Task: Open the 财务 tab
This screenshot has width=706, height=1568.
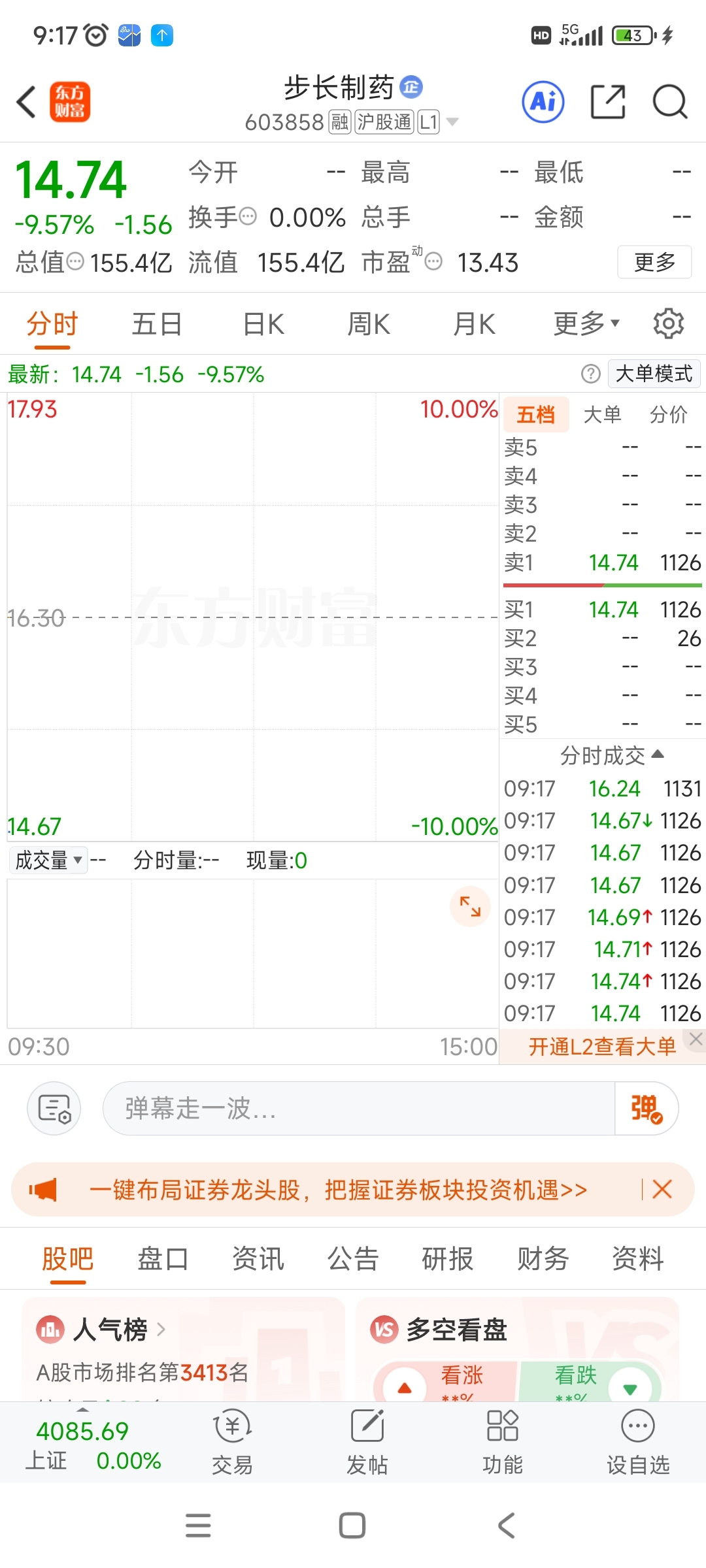Action: pos(543,1258)
